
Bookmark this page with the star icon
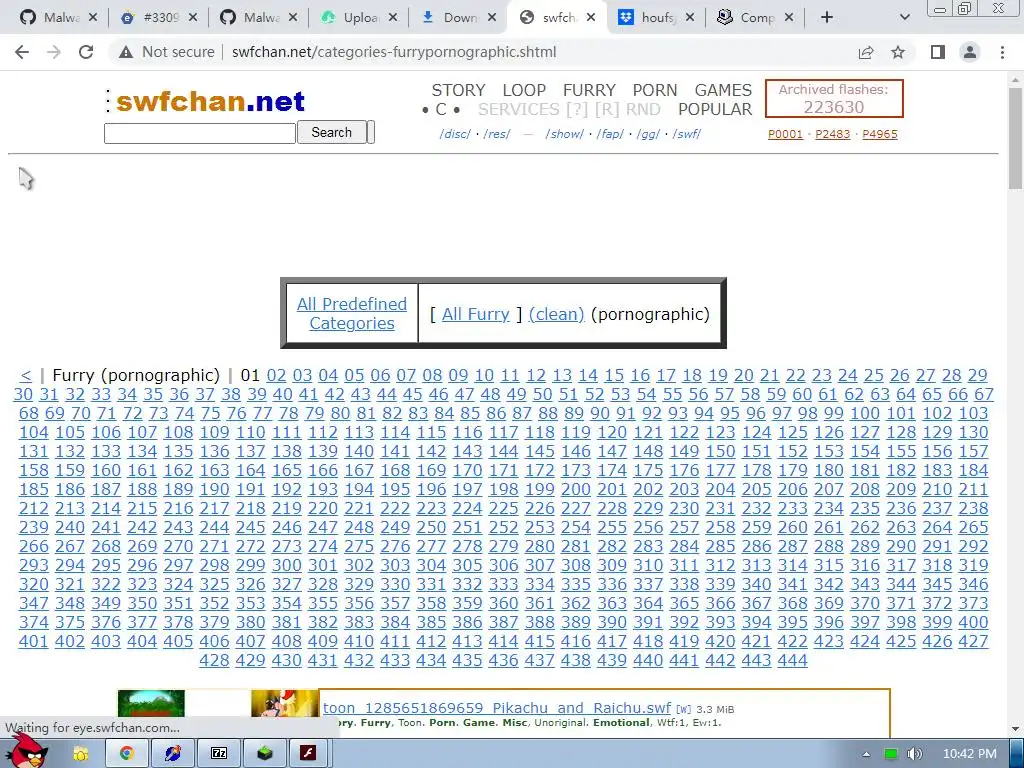898,52
